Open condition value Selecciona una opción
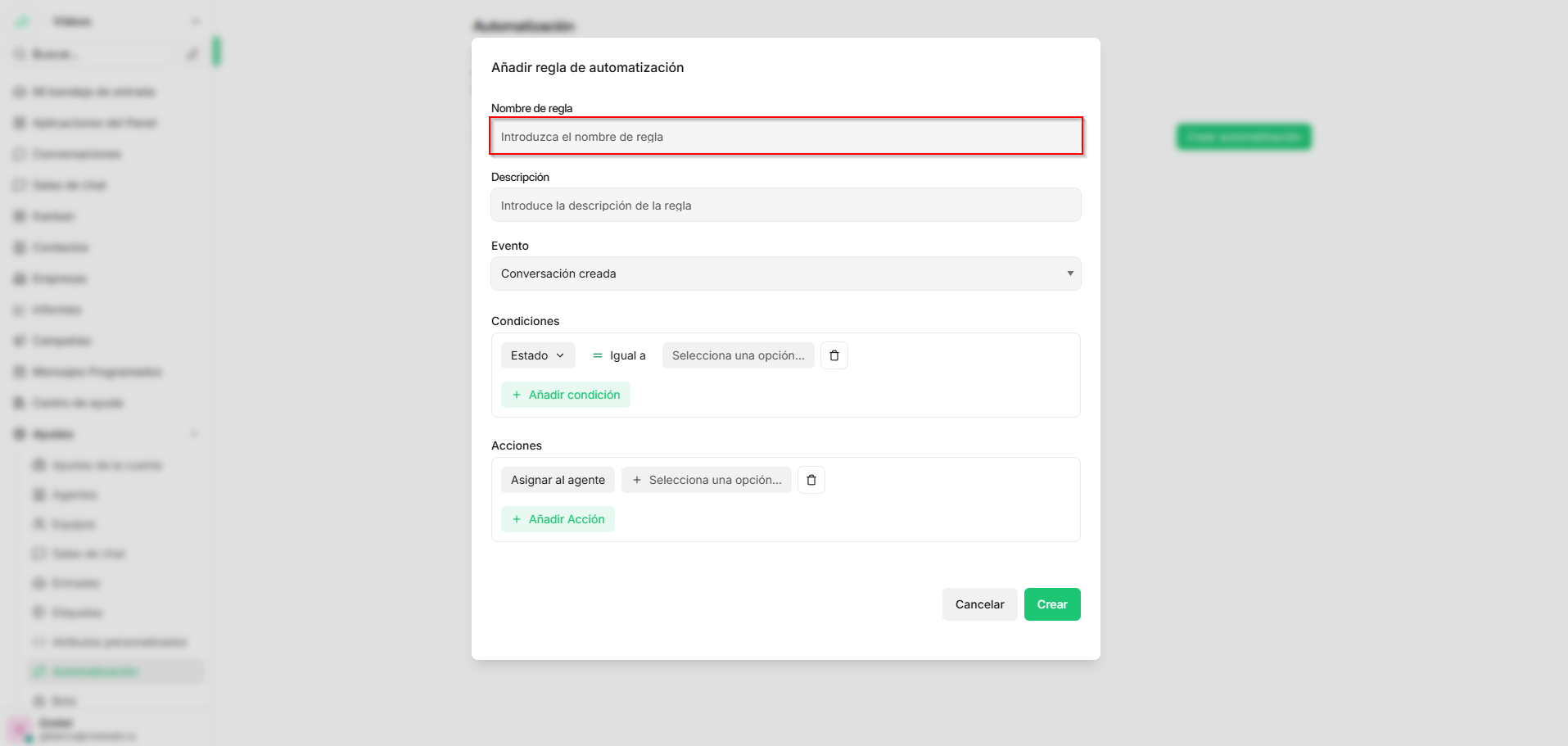Viewport: 1568px width, 746px height. coord(738,355)
